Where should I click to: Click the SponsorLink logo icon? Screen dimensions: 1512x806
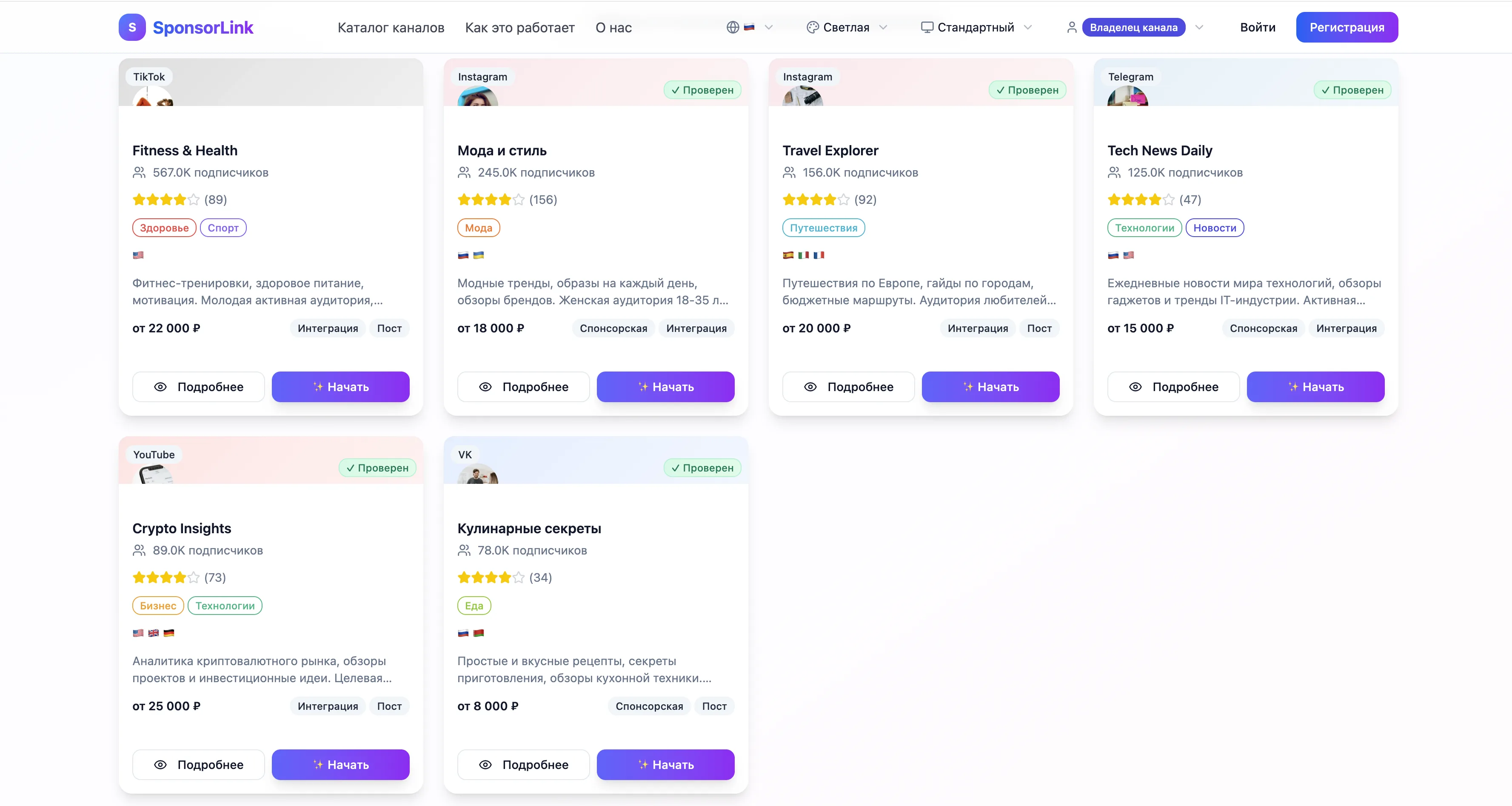click(x=132, y=27)
